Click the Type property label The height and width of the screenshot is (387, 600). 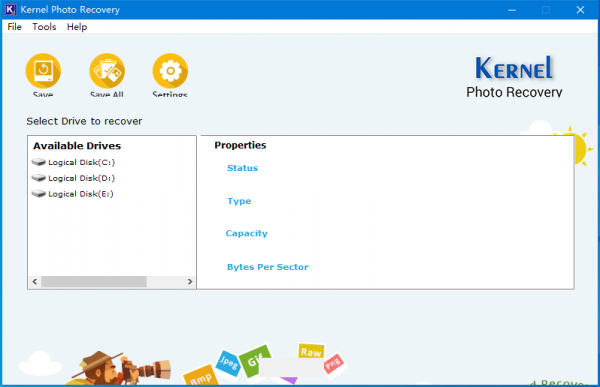pos(239,201)
